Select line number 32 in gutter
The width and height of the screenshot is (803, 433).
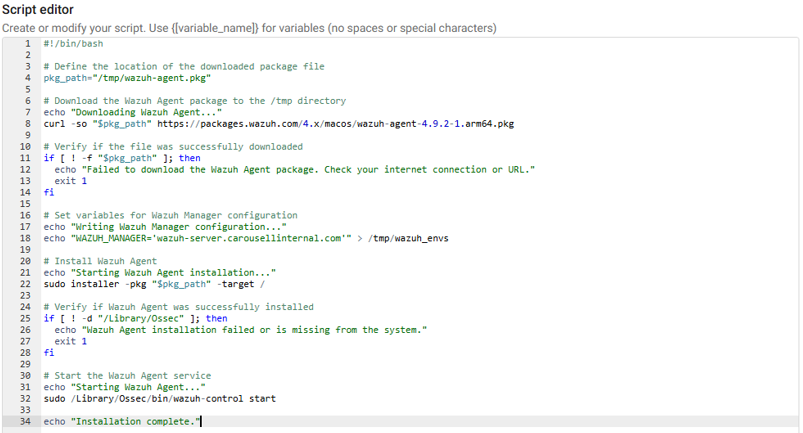[26, 398]
